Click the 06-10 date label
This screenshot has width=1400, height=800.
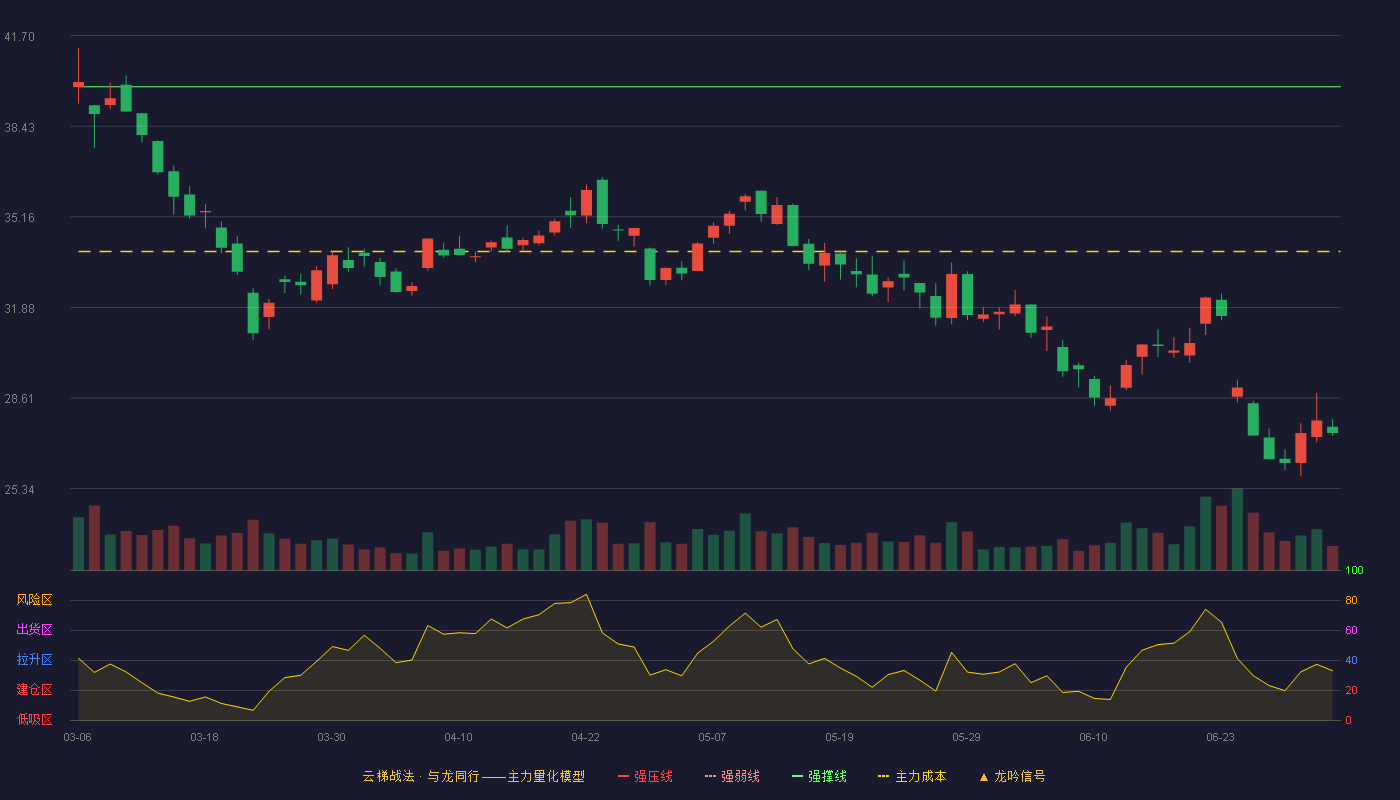click(1093, 737)
